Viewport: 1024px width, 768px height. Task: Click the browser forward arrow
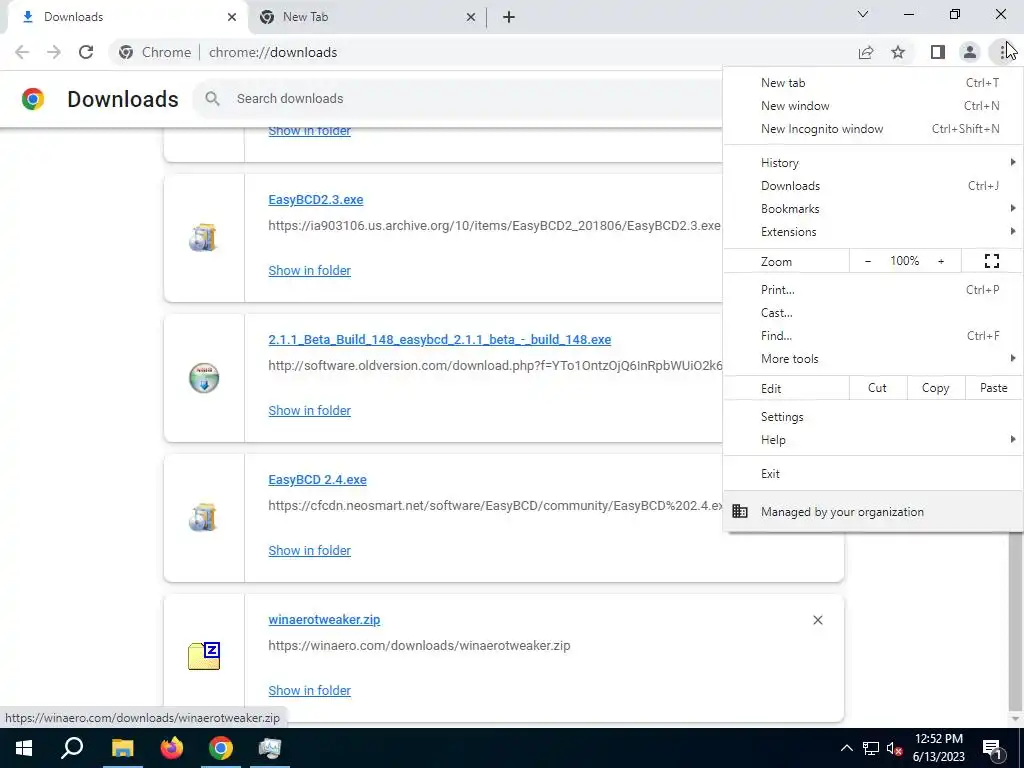[x=54, y=52]
